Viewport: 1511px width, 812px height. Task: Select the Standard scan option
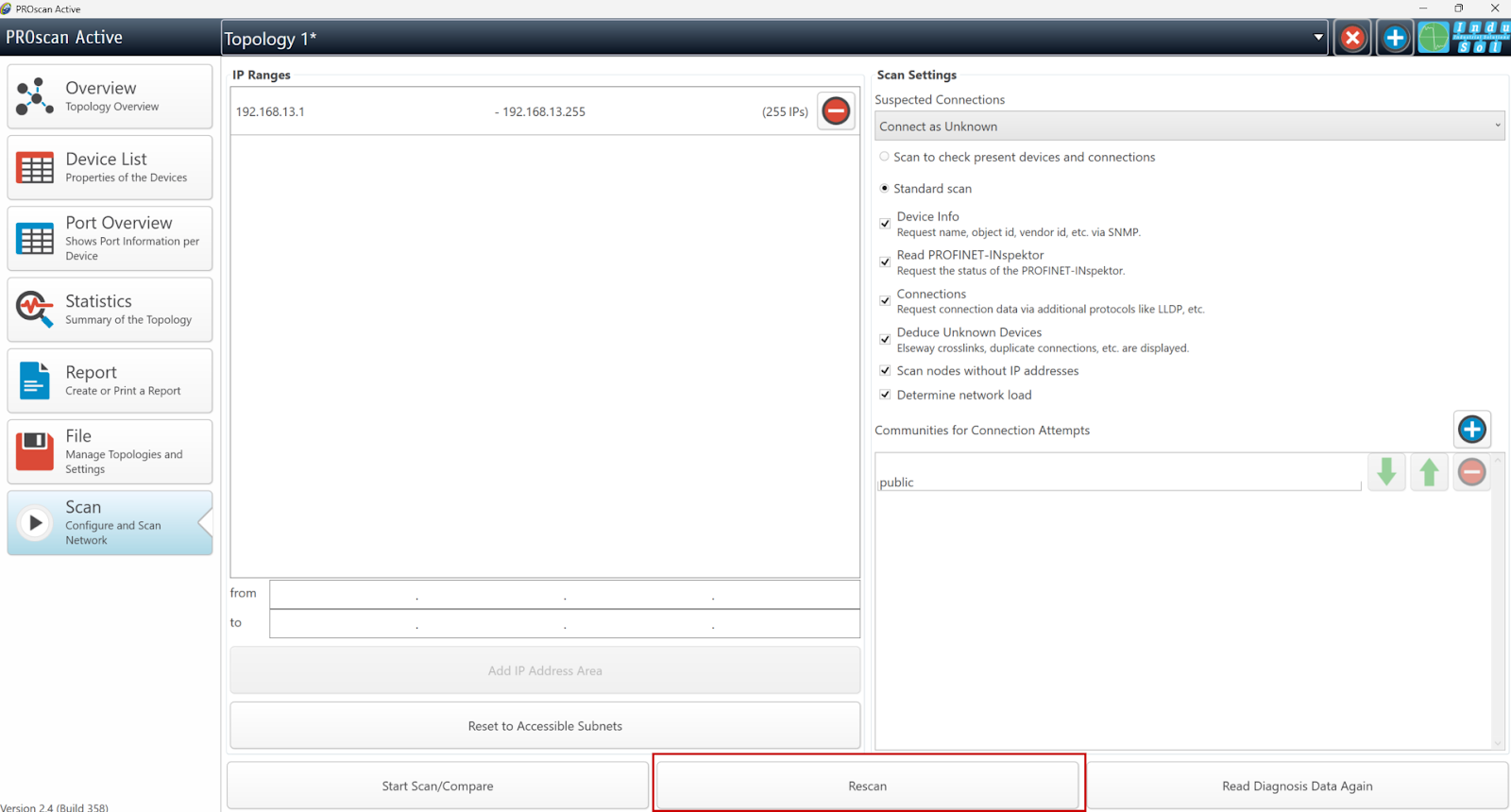click(884, 188)
